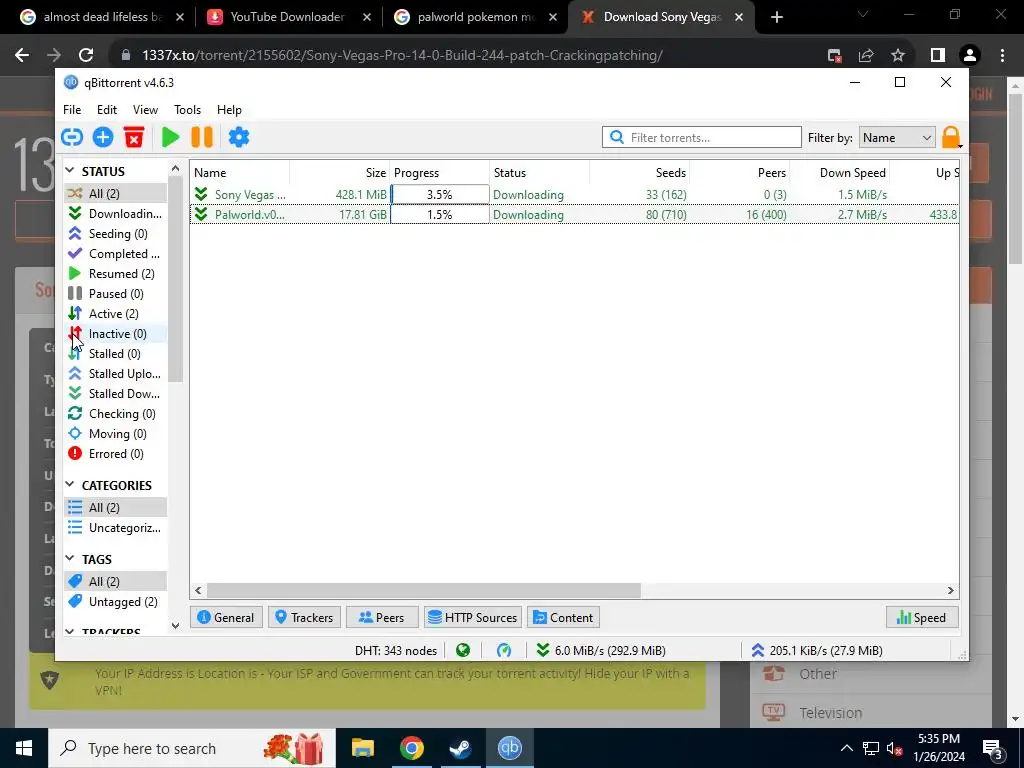Collapse the STATUS section chevron
Viewport: 1024px width, 768px height.
[x=71, y=170]
